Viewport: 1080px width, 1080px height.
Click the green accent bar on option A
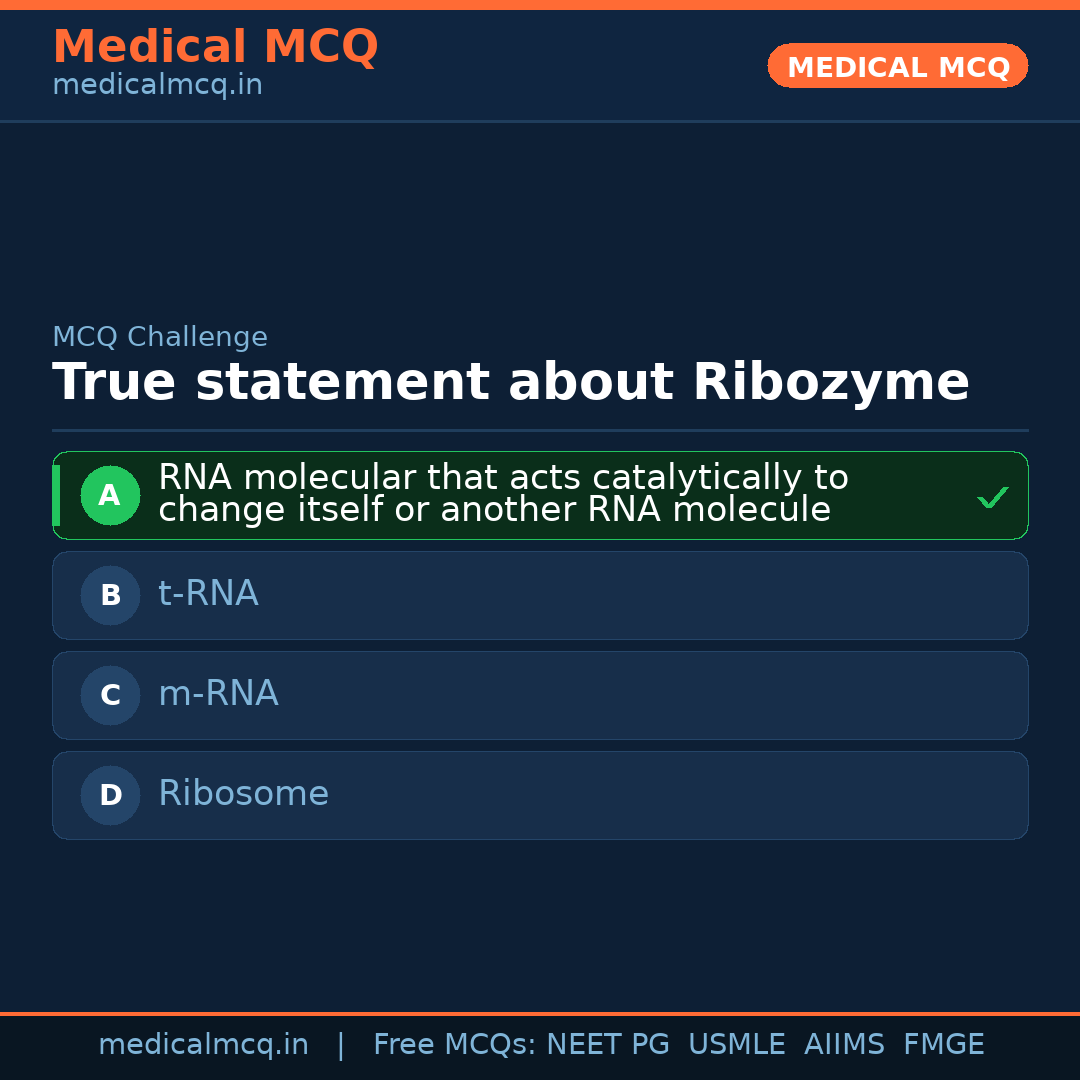click(x=56, y=495)
